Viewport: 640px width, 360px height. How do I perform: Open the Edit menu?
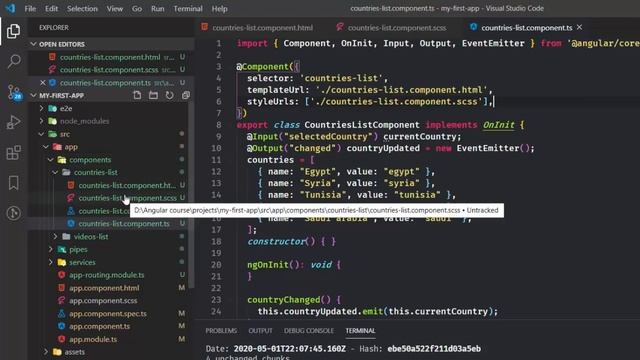51,9
